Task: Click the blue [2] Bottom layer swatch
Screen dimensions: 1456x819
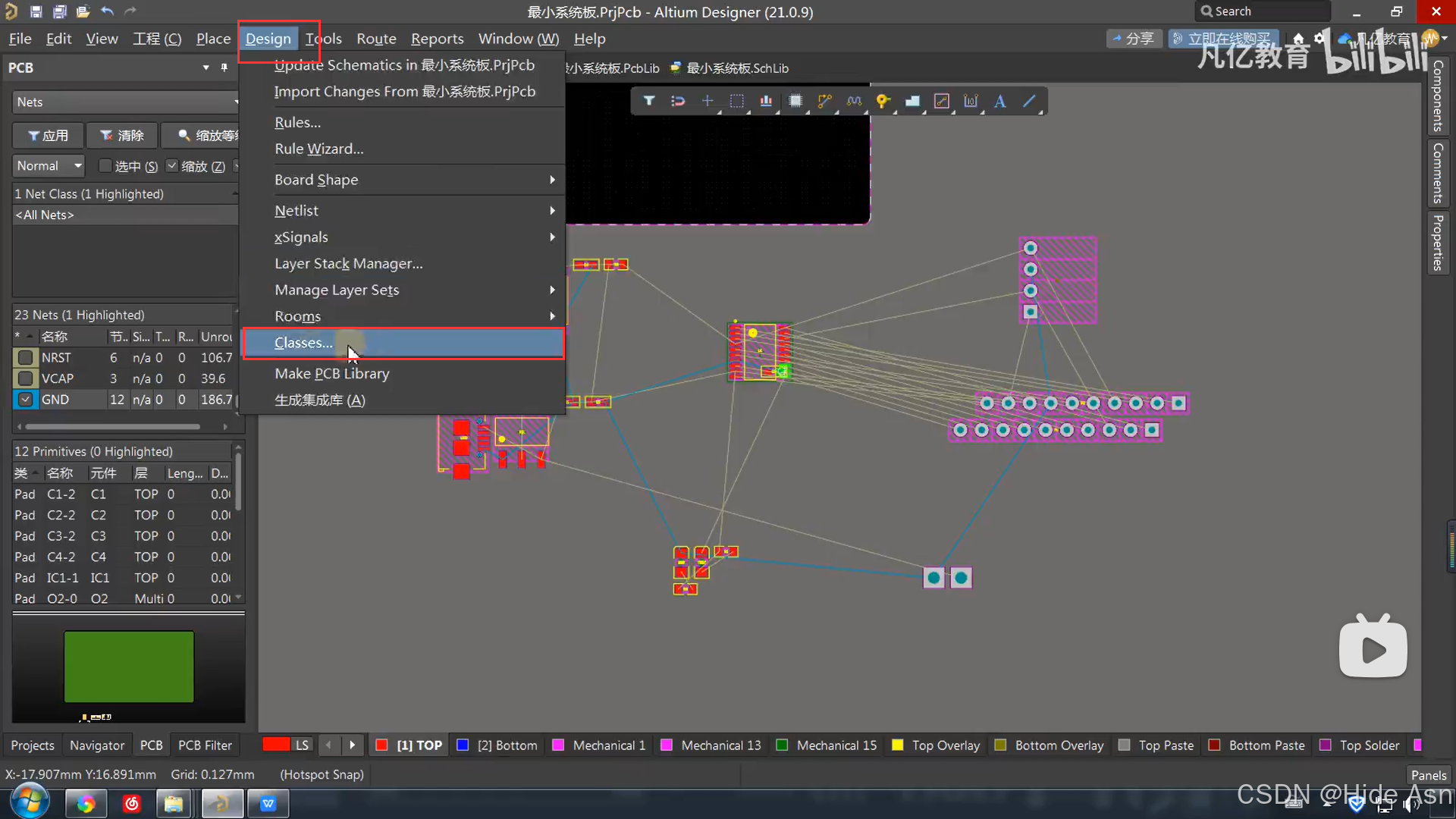Action: pyautogui.click(x=463, y=745)
